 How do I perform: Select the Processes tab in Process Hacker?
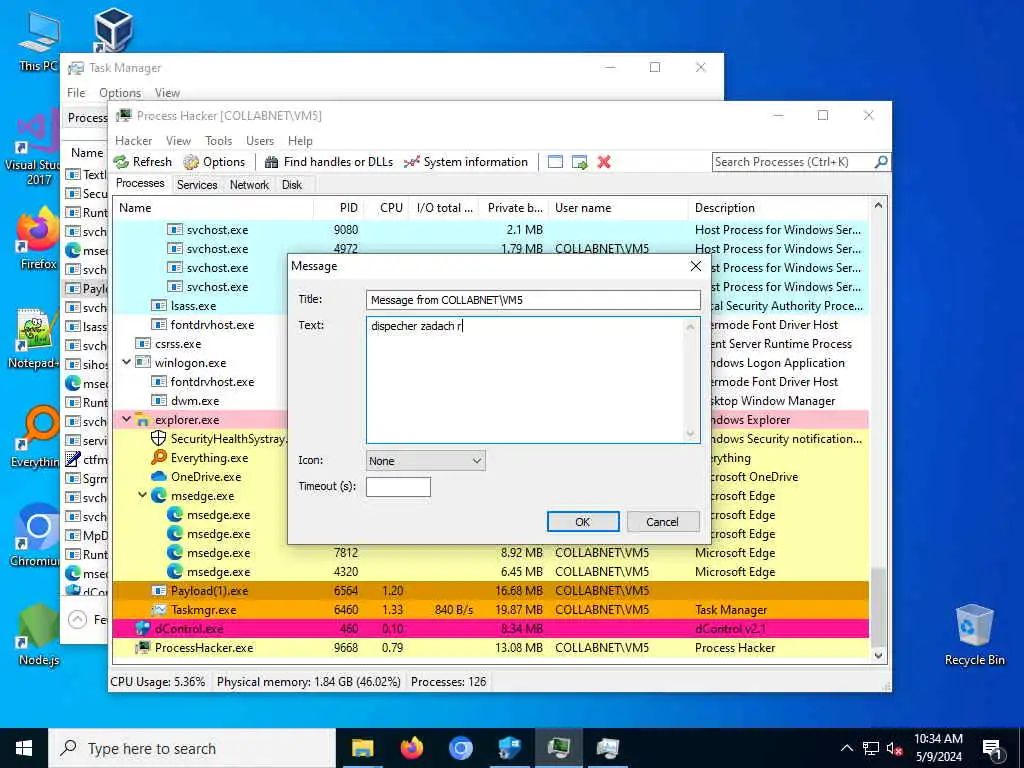point(140,184)
